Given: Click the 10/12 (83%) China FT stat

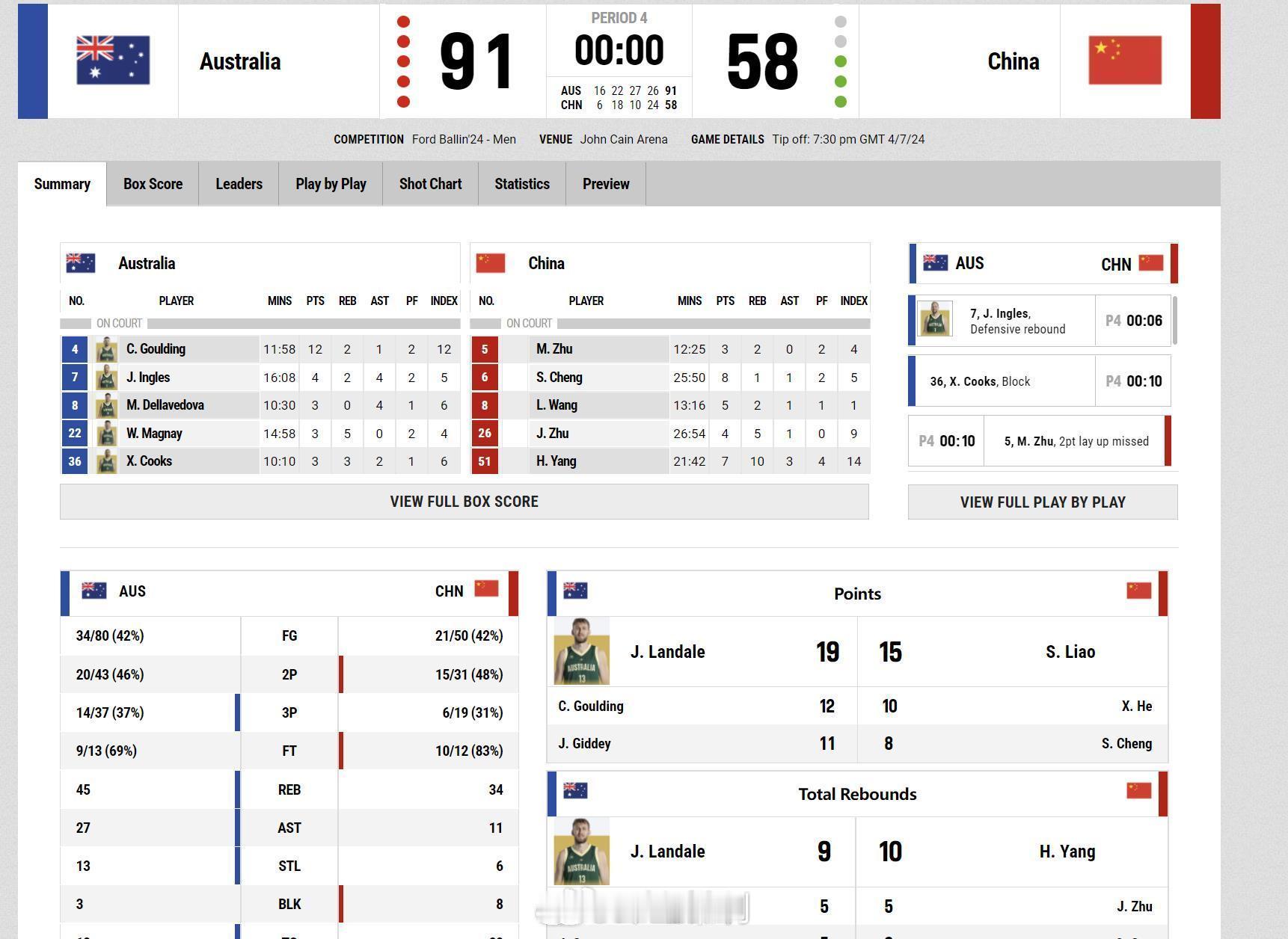Looking at the screenshot, I should (x=469, y=751).
